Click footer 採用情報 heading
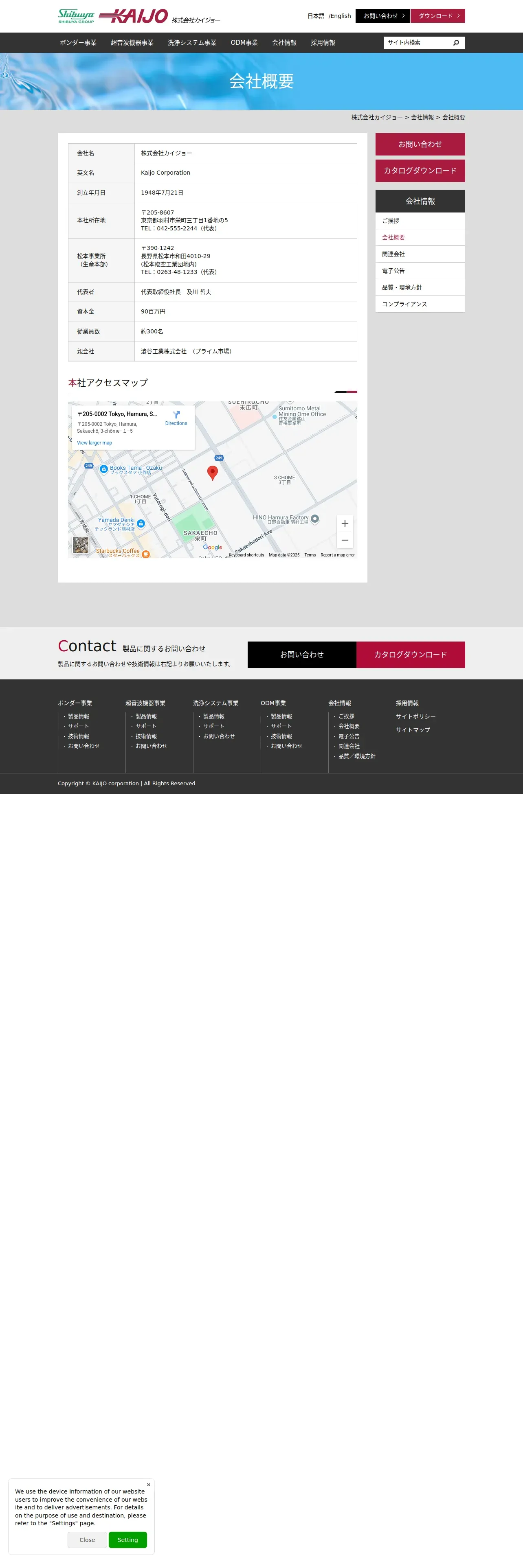Image resolution: width=523 pixels, height=1568 pixels. (407, 703)
